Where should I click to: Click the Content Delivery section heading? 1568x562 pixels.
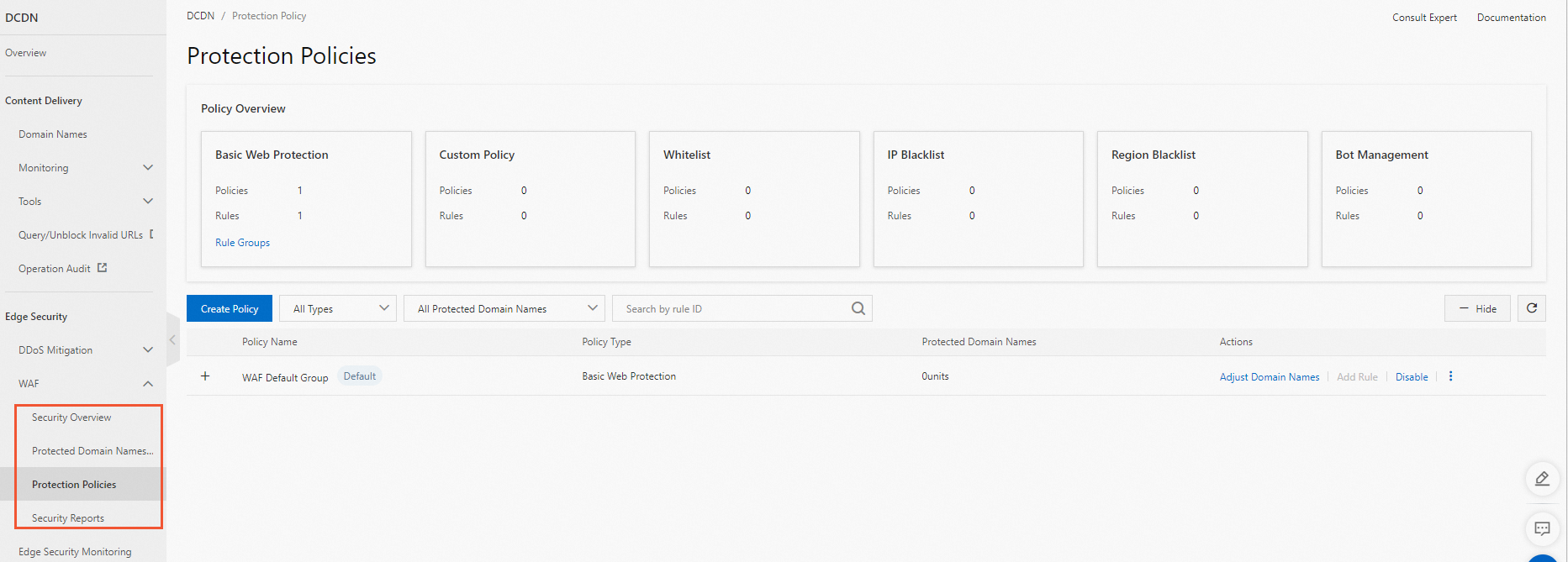coord(44,101)
